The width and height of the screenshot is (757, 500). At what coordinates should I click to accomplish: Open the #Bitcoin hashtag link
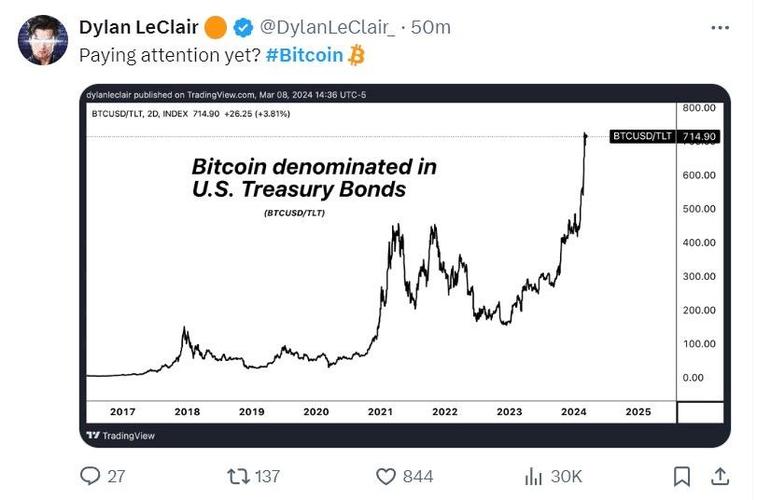coord(304,55)
